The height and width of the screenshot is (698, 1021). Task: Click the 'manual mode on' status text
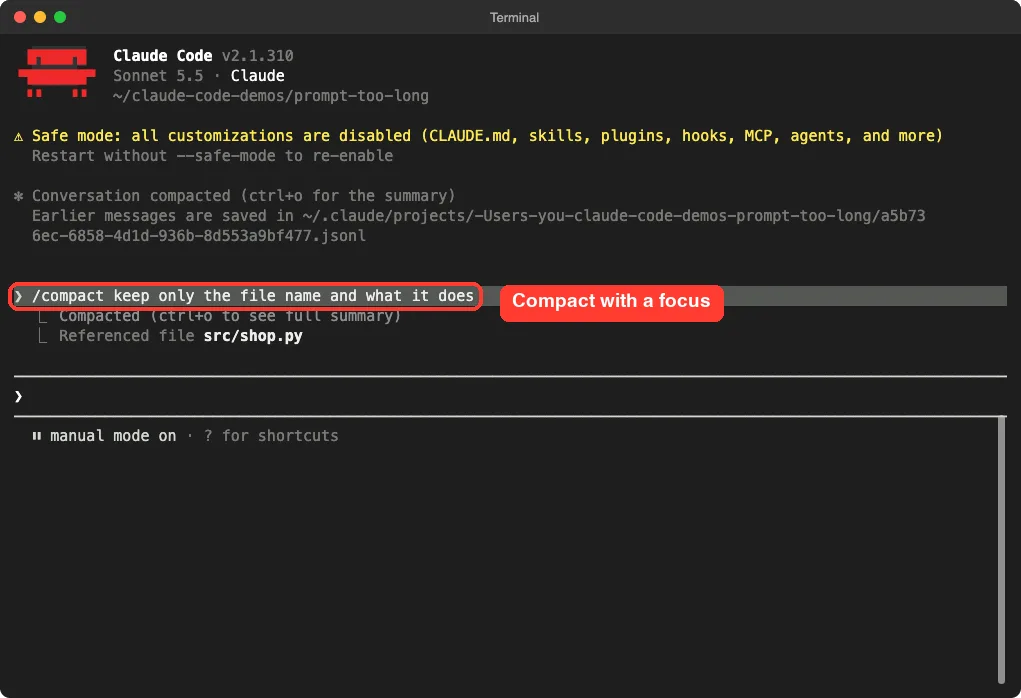(113, 436)
